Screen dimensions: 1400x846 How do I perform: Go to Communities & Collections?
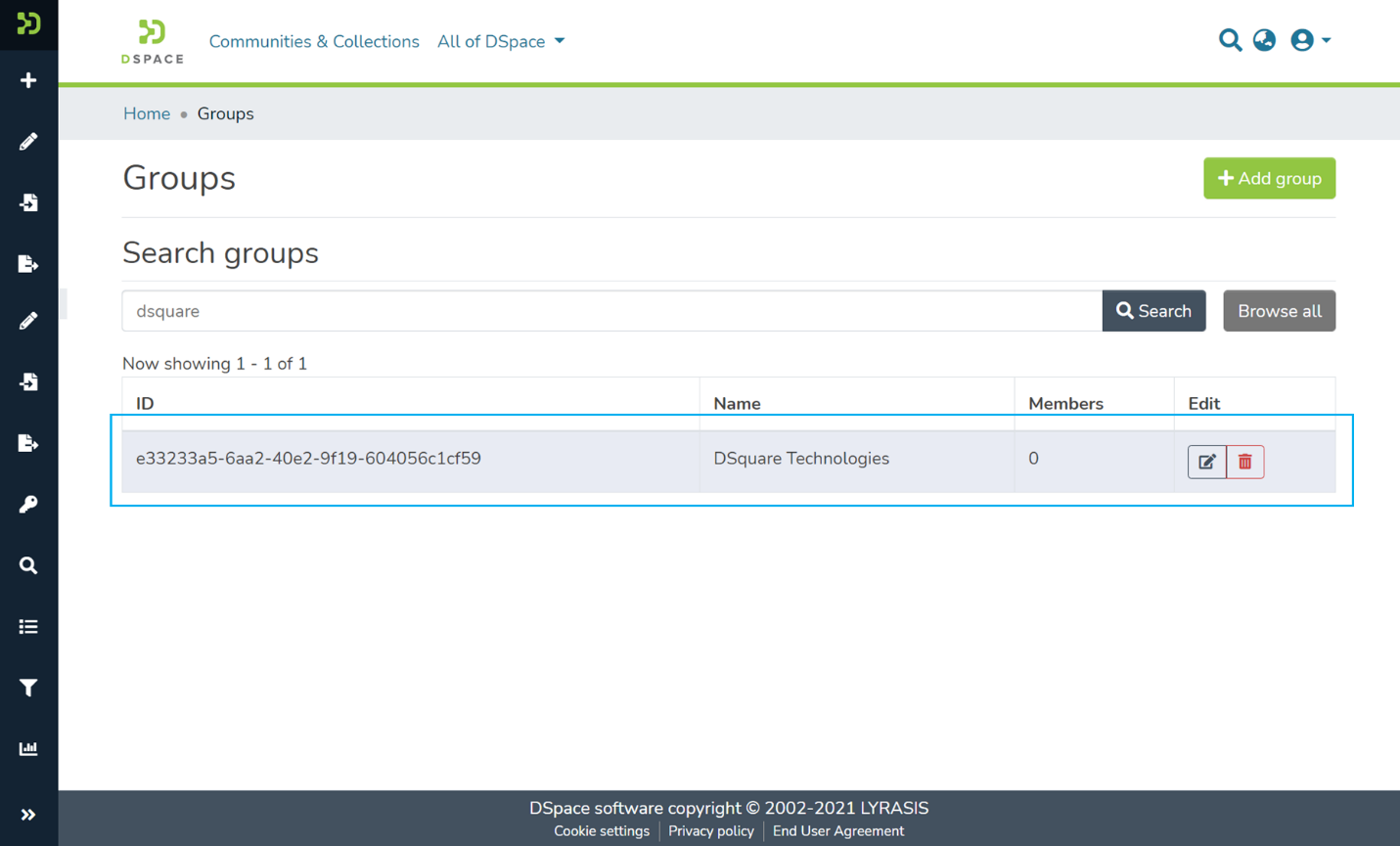point(313,41)
